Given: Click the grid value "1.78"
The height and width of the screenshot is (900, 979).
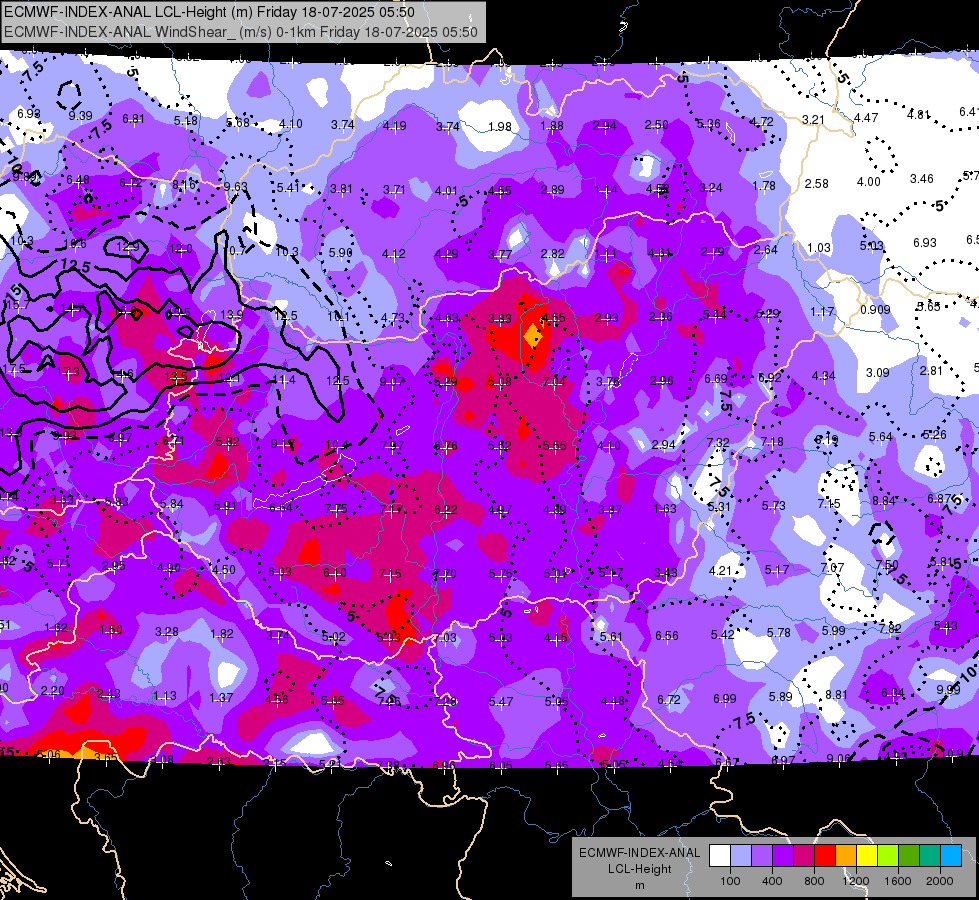Looking at the screenshot, I should tap(764, 185).
